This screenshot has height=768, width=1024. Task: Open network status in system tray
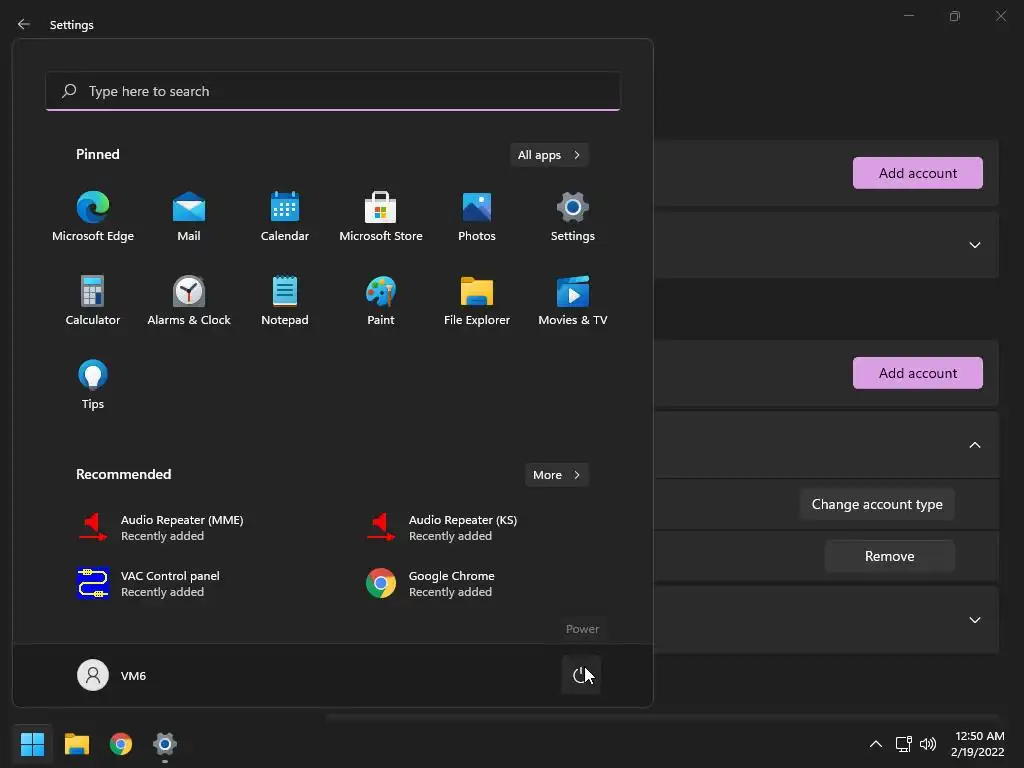coord(904,744)
